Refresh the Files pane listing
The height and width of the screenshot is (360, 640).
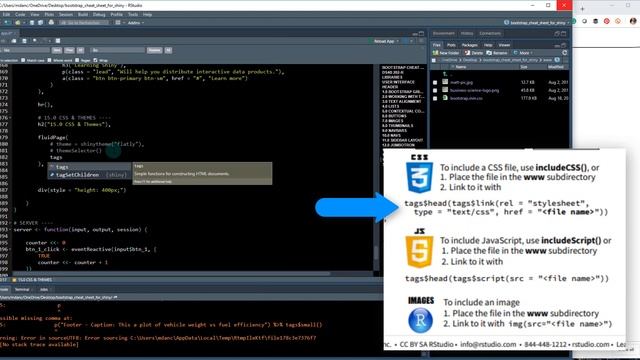(x=564, y=53)
